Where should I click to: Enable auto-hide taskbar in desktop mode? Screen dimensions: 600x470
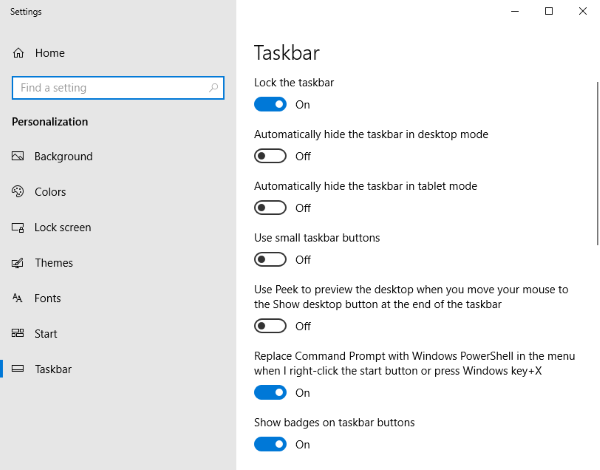270,156
